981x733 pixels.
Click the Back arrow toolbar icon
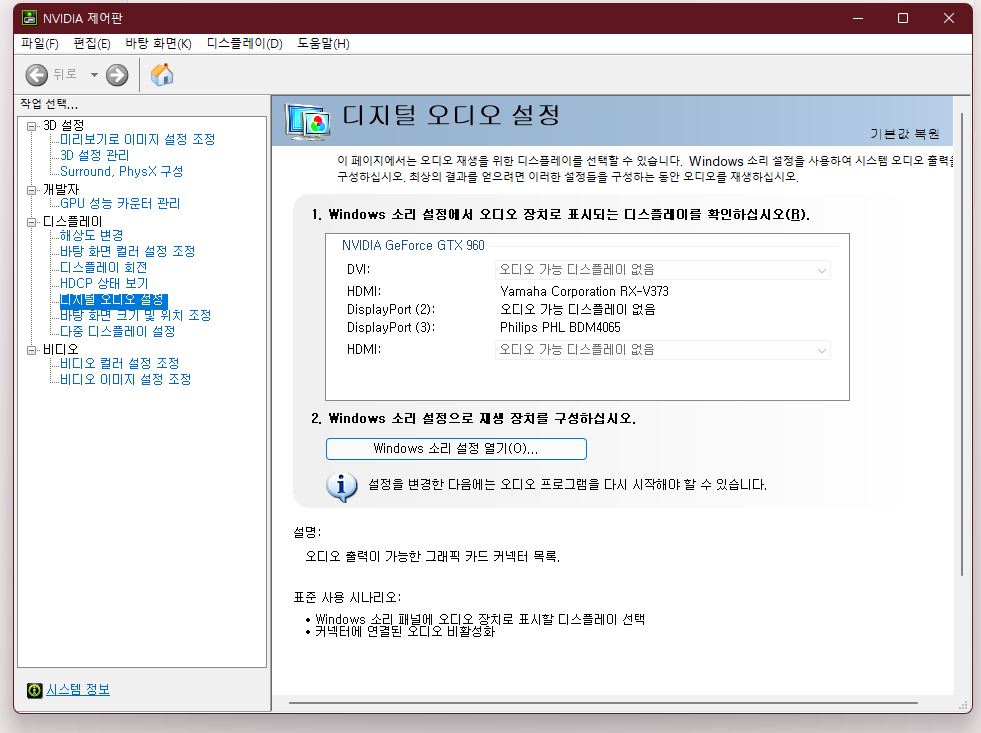pos(36,75)
